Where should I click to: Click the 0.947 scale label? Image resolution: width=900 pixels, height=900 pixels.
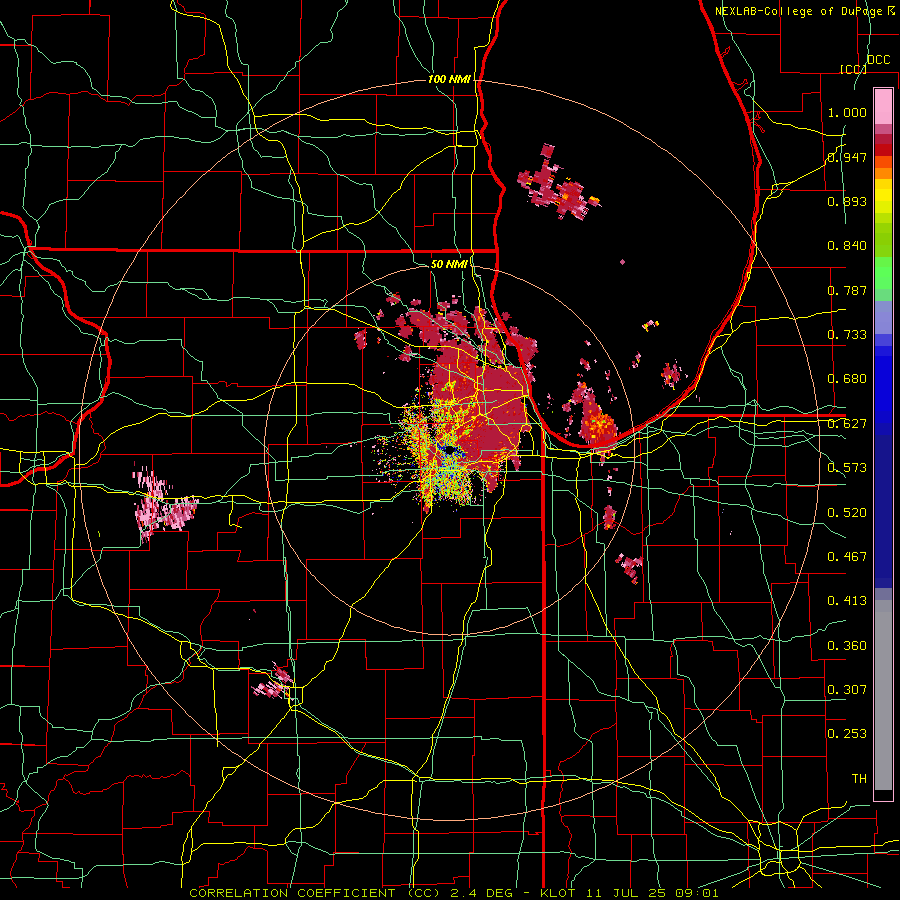click(x=847, y=157)
